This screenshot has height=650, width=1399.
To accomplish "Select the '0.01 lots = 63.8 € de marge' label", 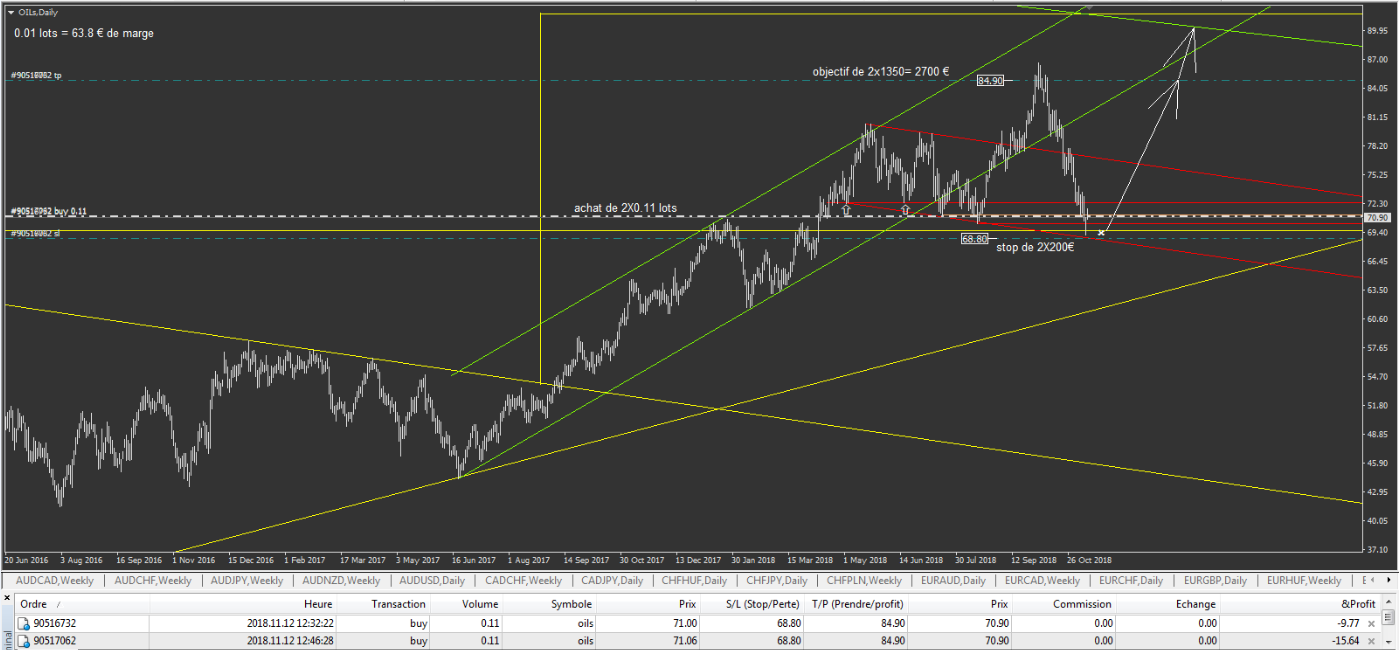I will [x=84, y=33].
